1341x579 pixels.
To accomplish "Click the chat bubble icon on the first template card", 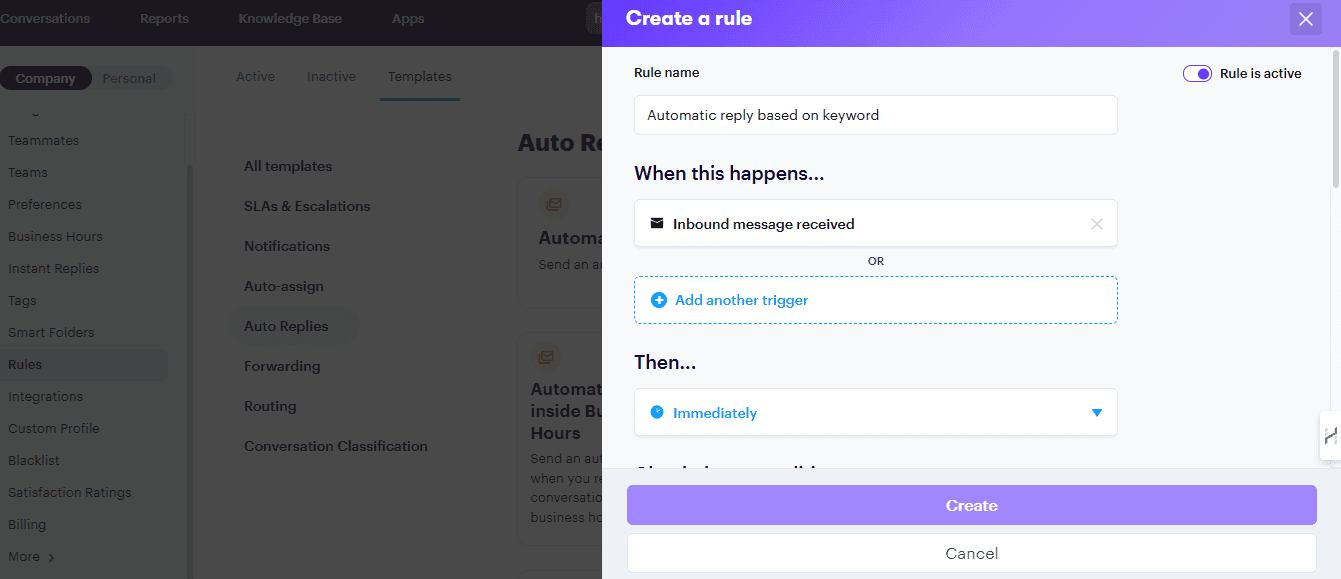I will (x=554, y=203).
